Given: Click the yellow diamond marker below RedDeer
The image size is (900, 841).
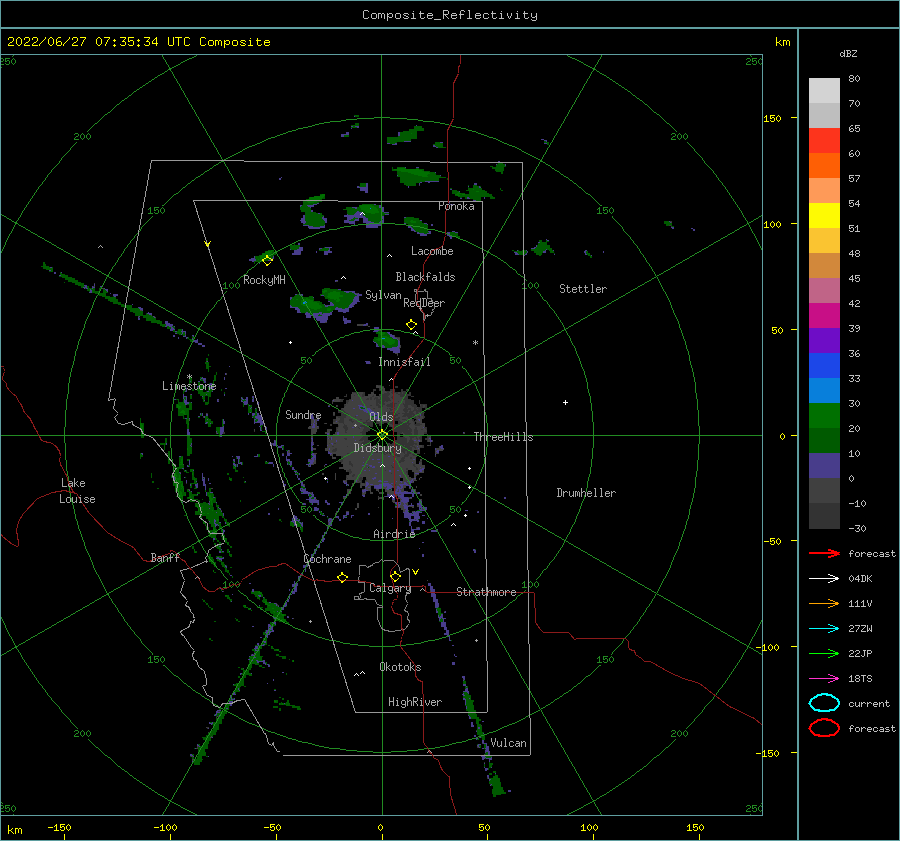Looking at the screenshot, I should (x=411, y=325).
